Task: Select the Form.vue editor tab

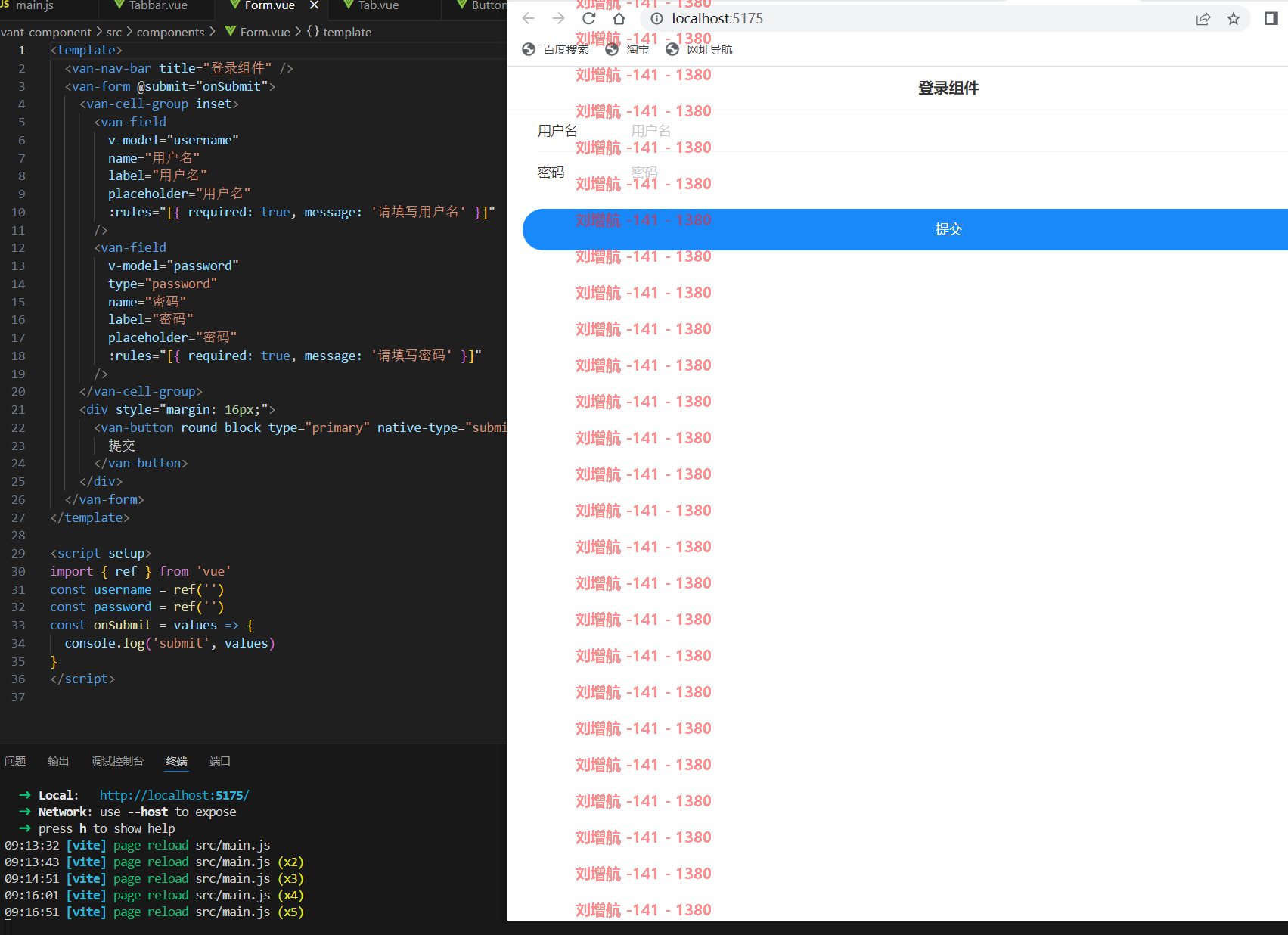Action: click(269, 5)
